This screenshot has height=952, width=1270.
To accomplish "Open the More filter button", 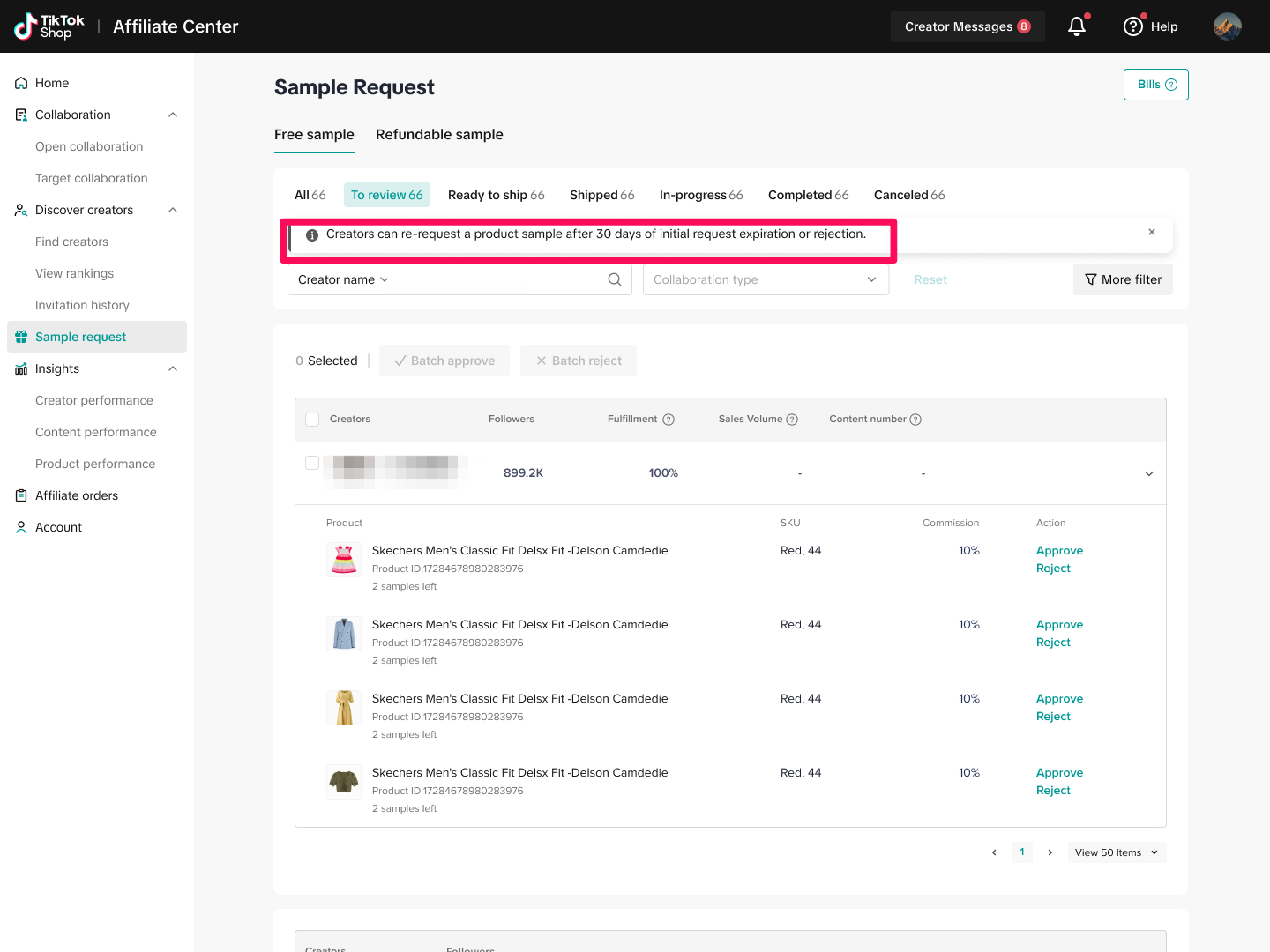I will tap(1123, 279).
